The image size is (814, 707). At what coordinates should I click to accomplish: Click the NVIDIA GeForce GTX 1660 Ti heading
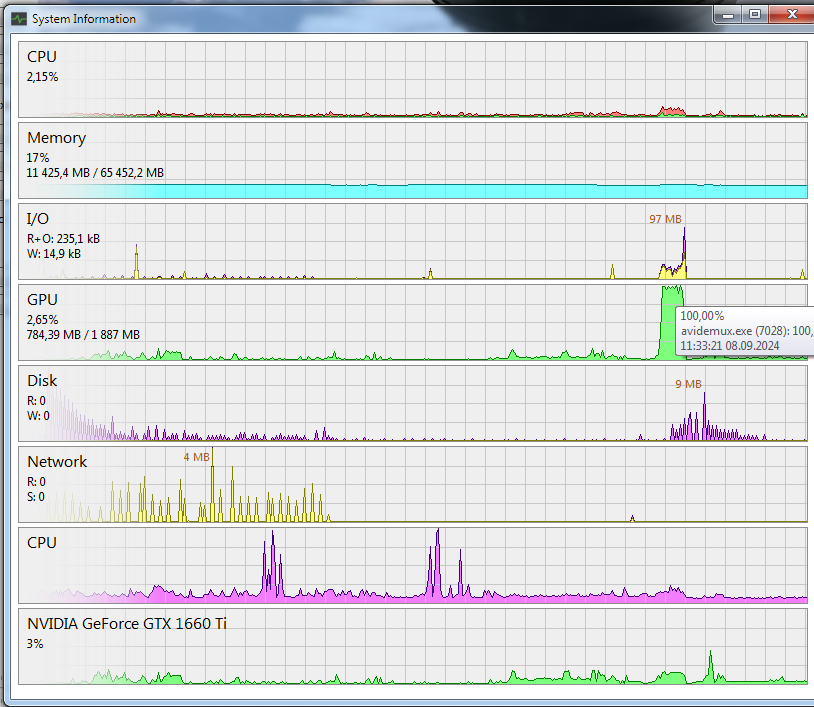tap(127, 623)
